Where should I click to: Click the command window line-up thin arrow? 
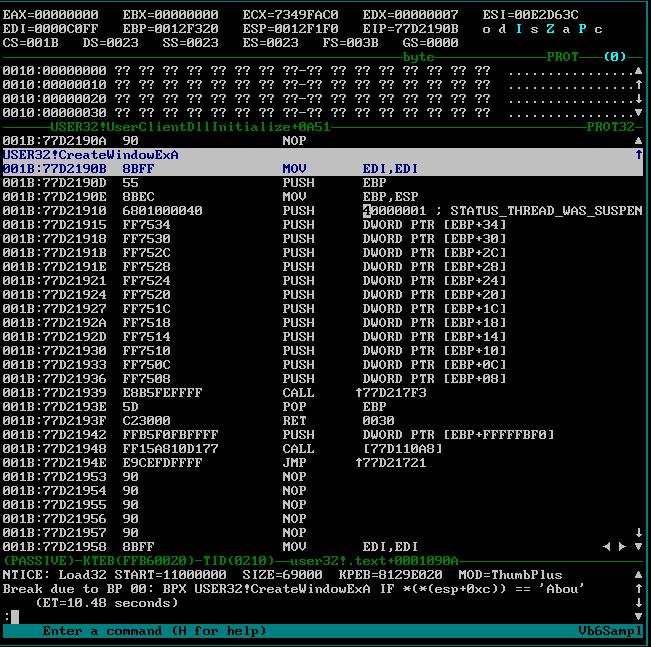click(639, 589)
